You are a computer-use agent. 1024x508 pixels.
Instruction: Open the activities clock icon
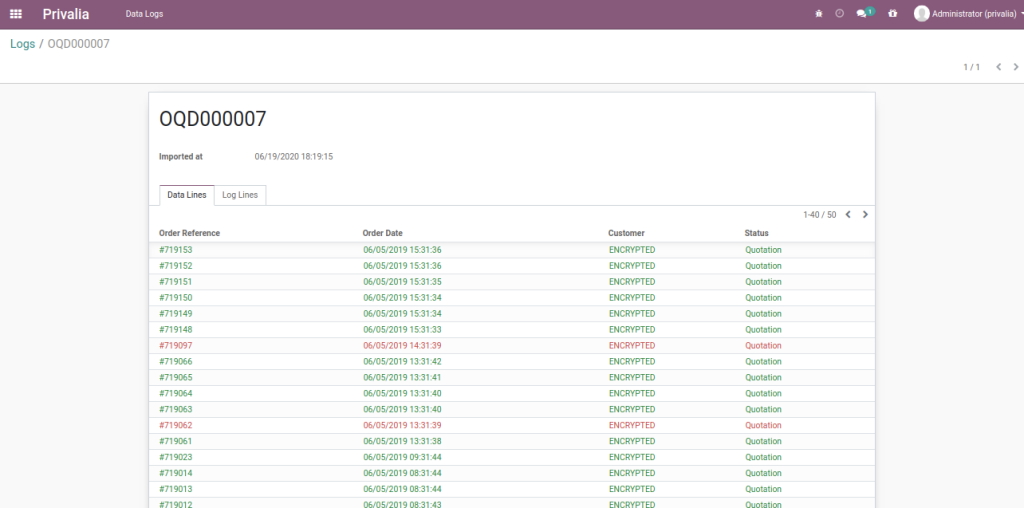[840, 14]
